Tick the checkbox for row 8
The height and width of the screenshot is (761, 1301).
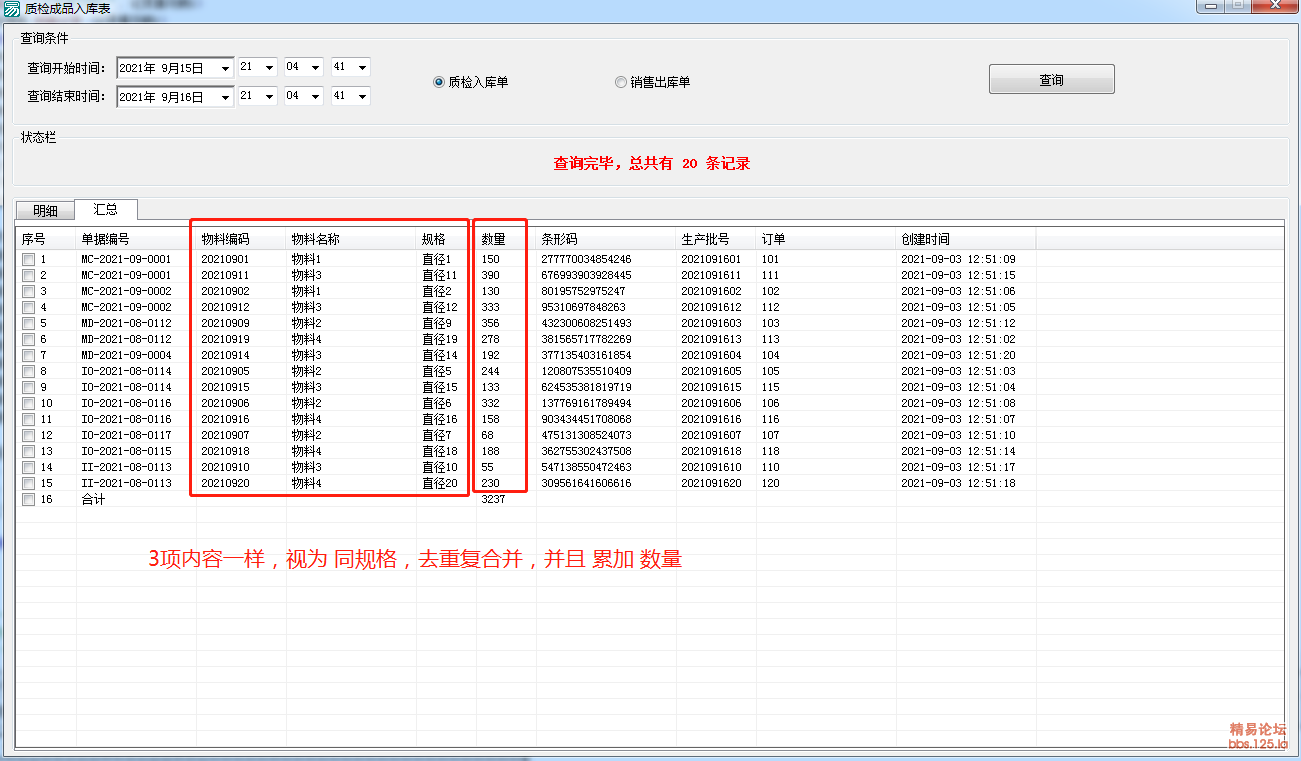(x=29, y=372)
